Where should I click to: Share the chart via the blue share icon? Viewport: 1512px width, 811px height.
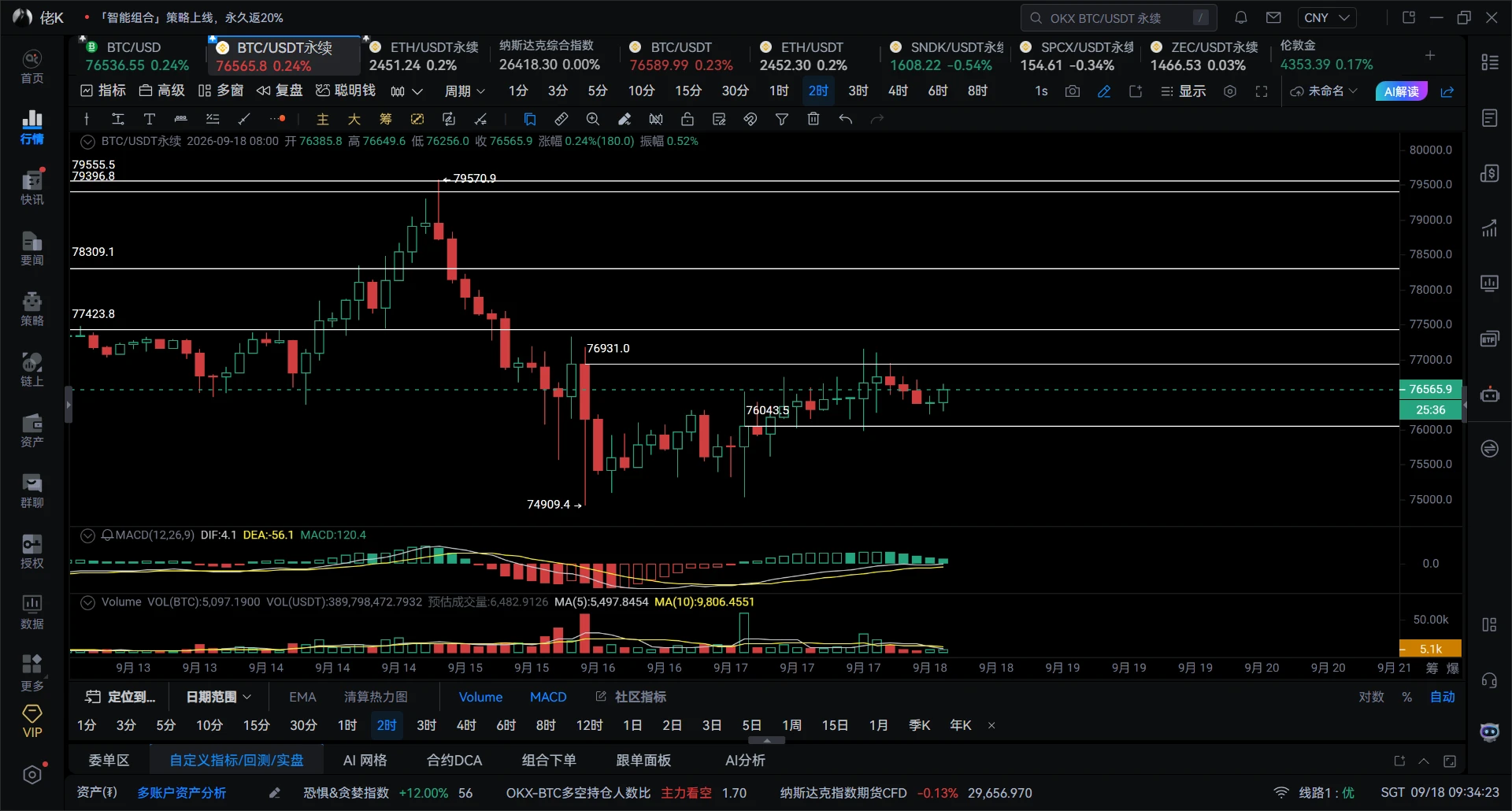tap(1447, 91)
